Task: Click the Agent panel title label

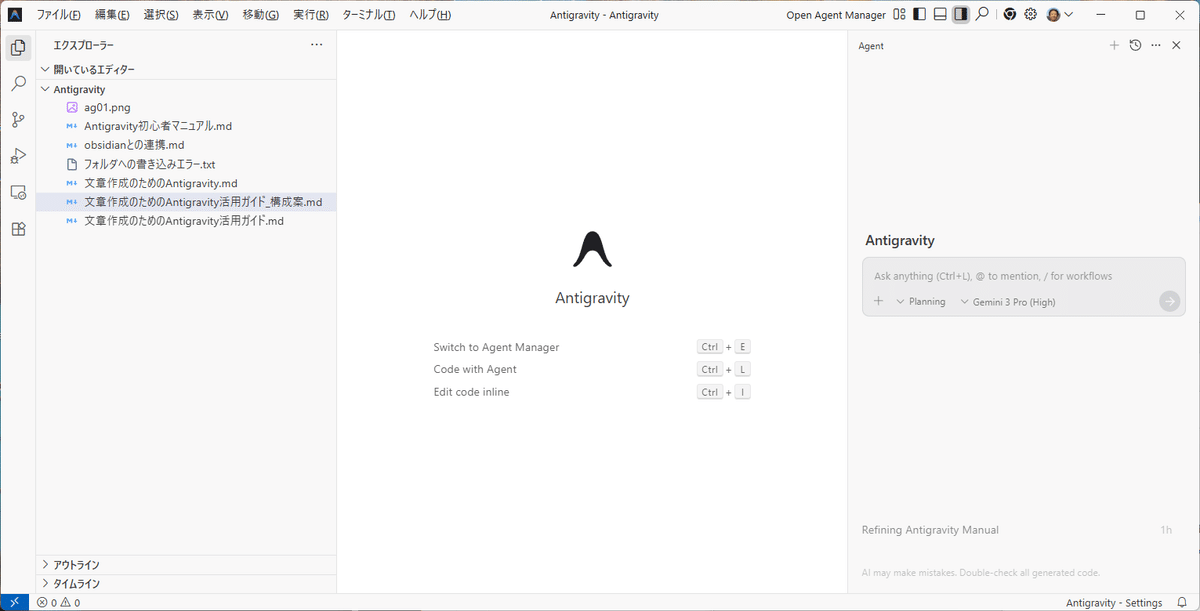Action: [871, 46]
